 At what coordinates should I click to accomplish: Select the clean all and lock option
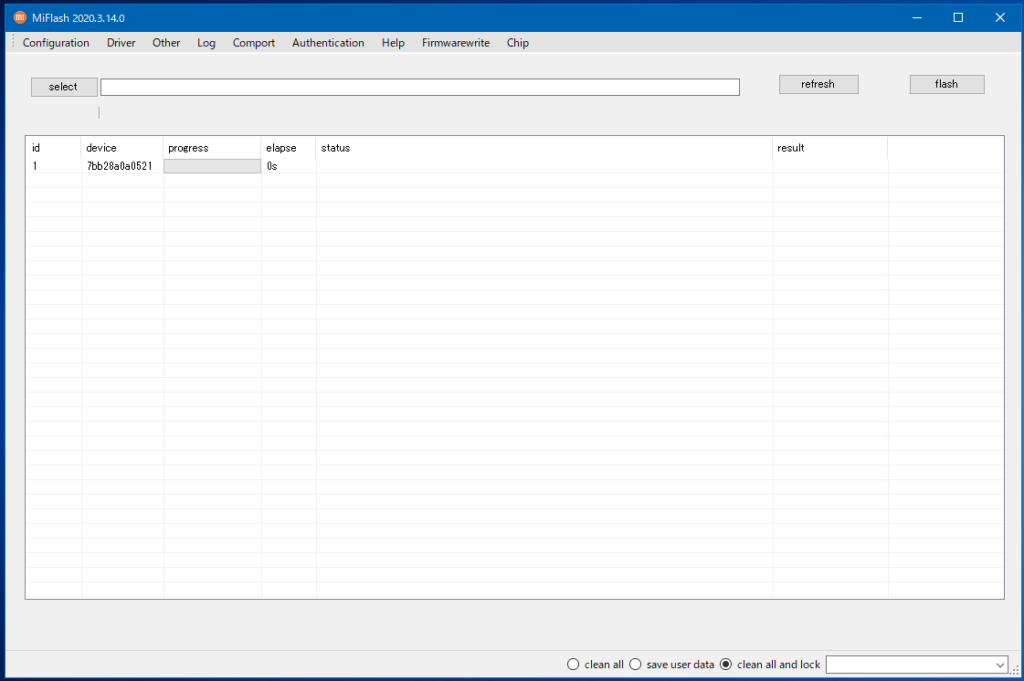click(725, 663)
